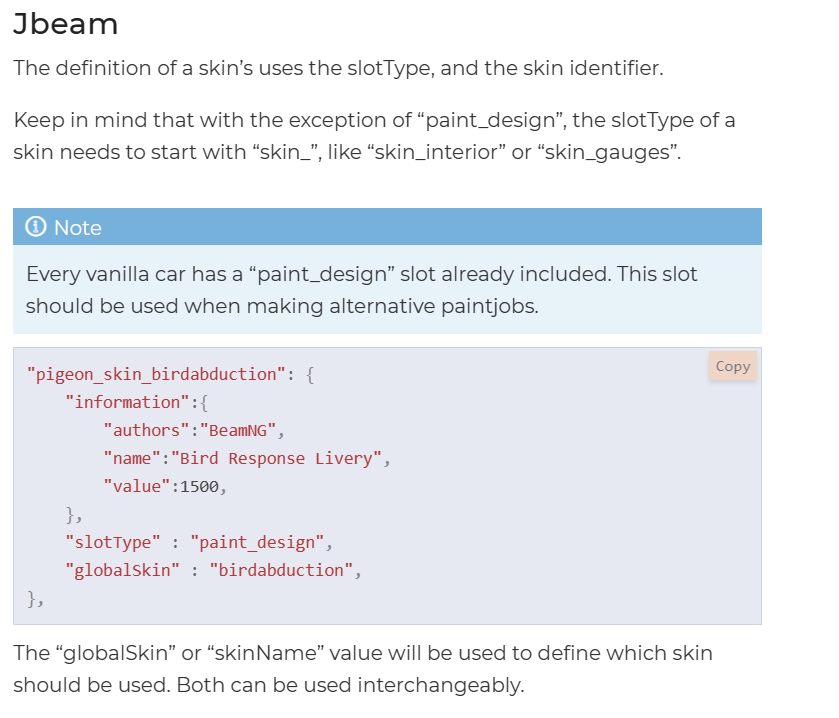This screenshot has height=718, width=839.
Task: Click the blue Note header label
Action: pos(78,227)
